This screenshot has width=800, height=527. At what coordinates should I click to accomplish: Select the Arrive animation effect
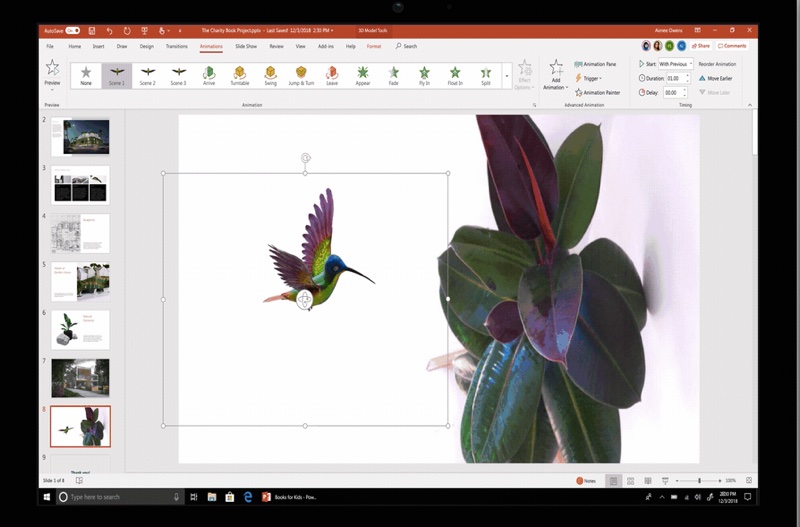coord(209,75)
